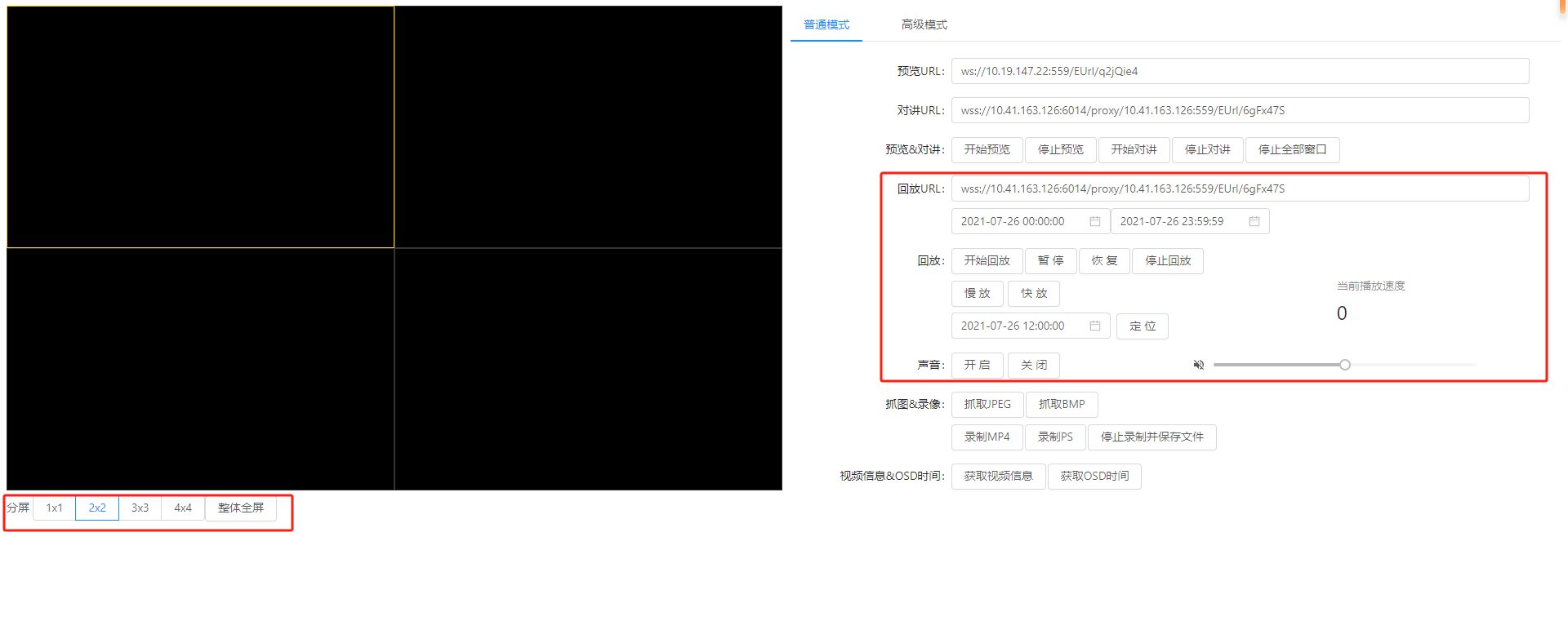Click 抓取BMP capture button
The width and height of the screenshot is (1568, 621).
point(1062,404)
